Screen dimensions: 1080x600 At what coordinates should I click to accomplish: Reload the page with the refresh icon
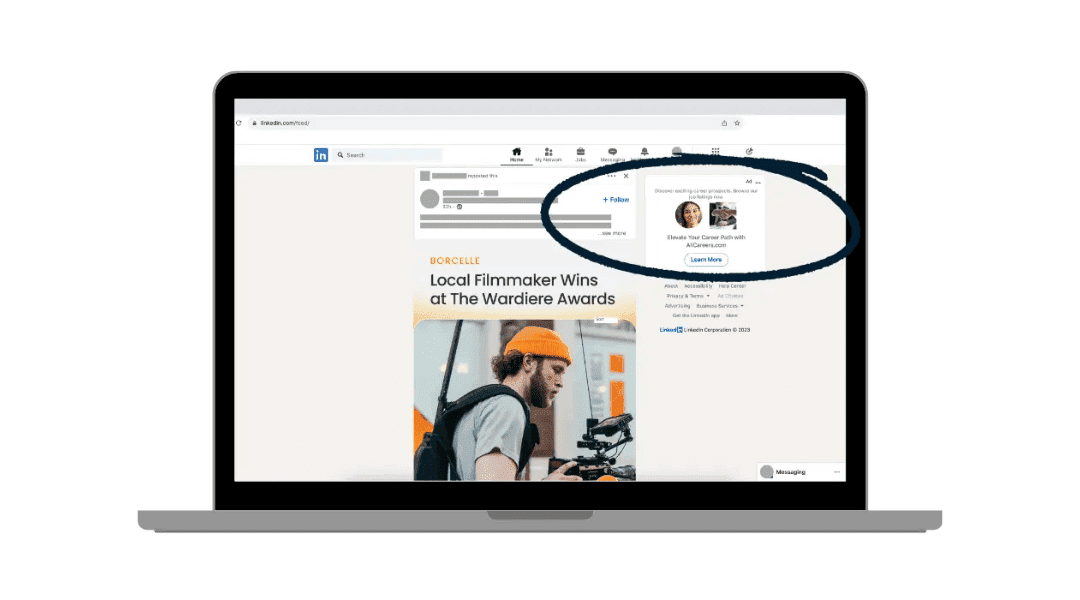coord(238,123)
